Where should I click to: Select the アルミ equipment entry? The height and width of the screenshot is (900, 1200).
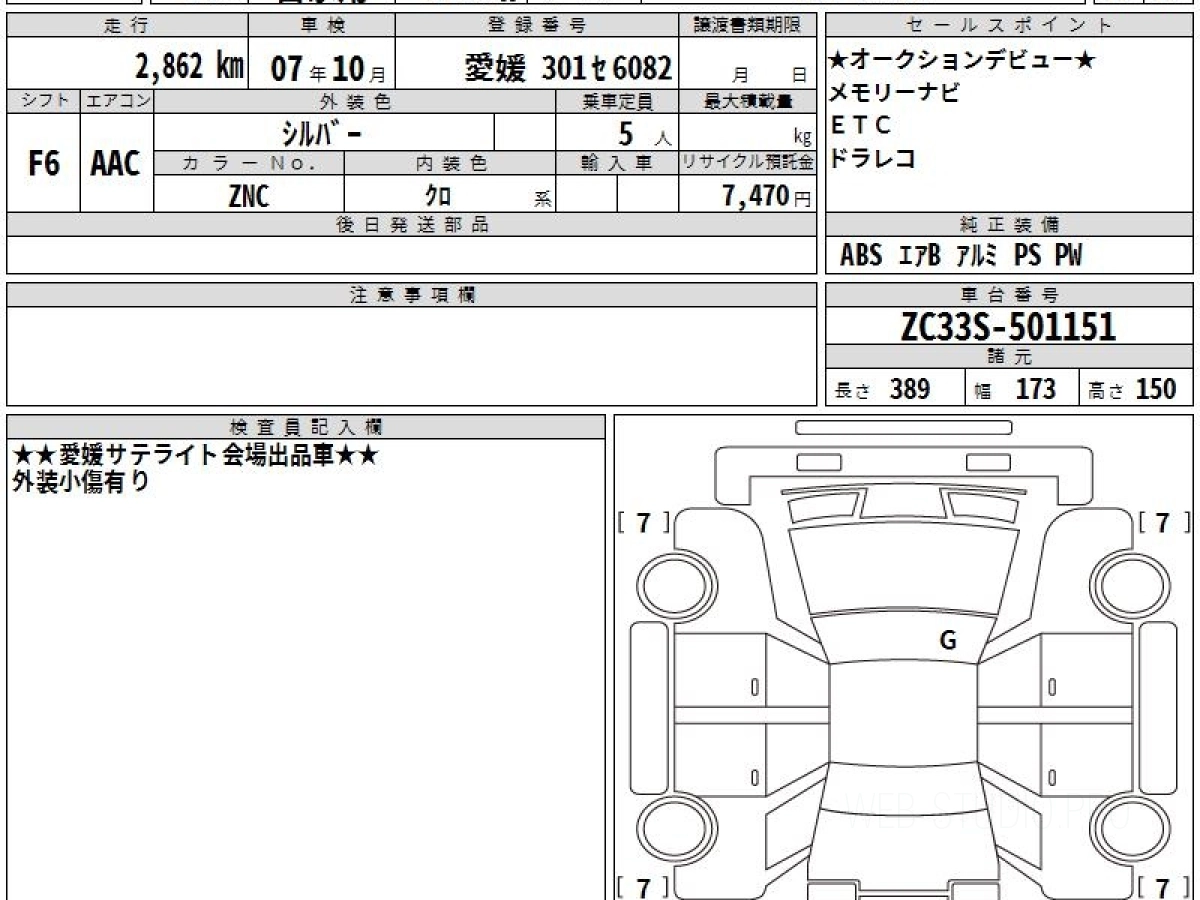click(x=977, y=256)
